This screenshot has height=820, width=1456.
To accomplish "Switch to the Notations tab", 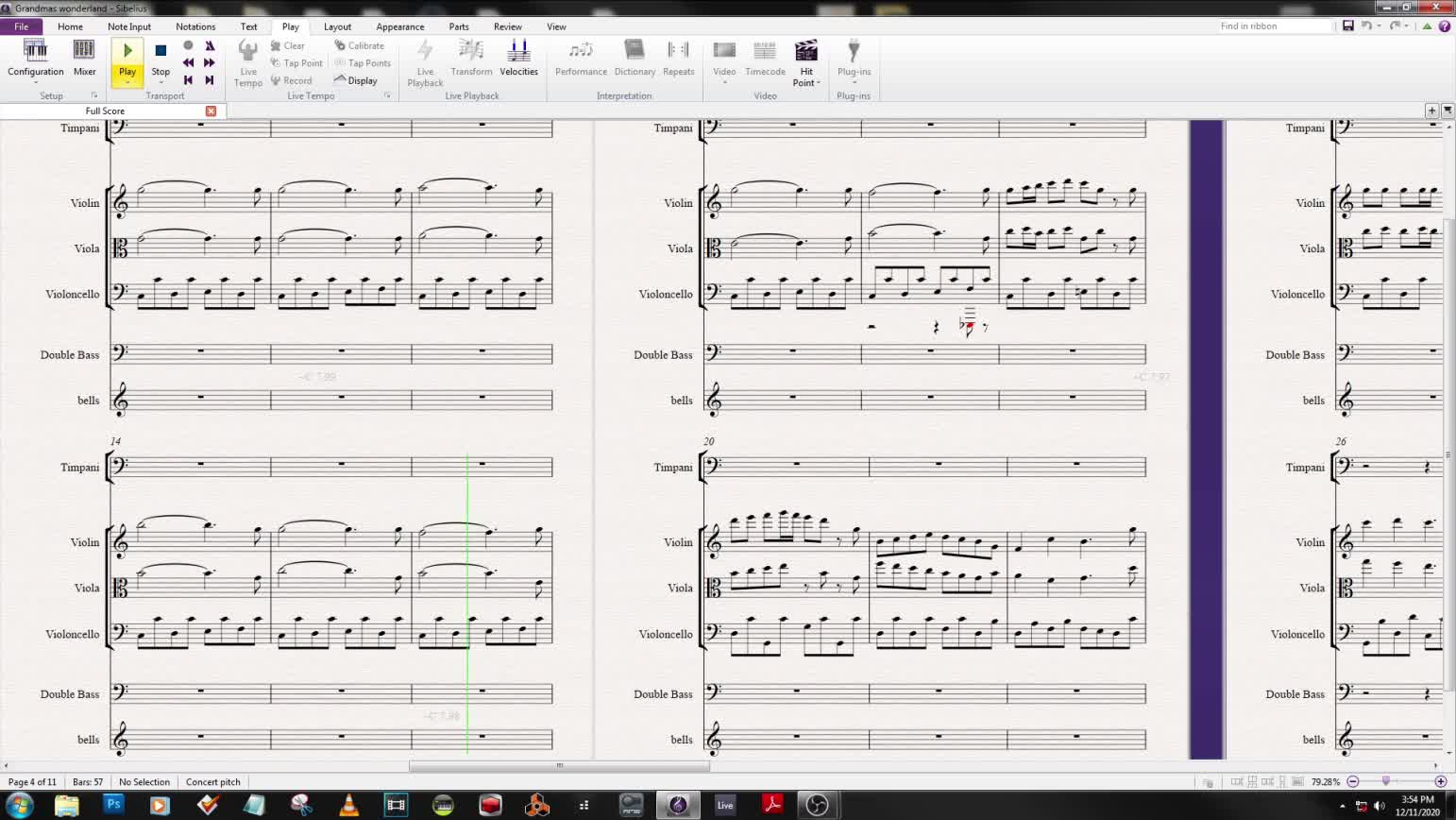I will tap(195, 26).
